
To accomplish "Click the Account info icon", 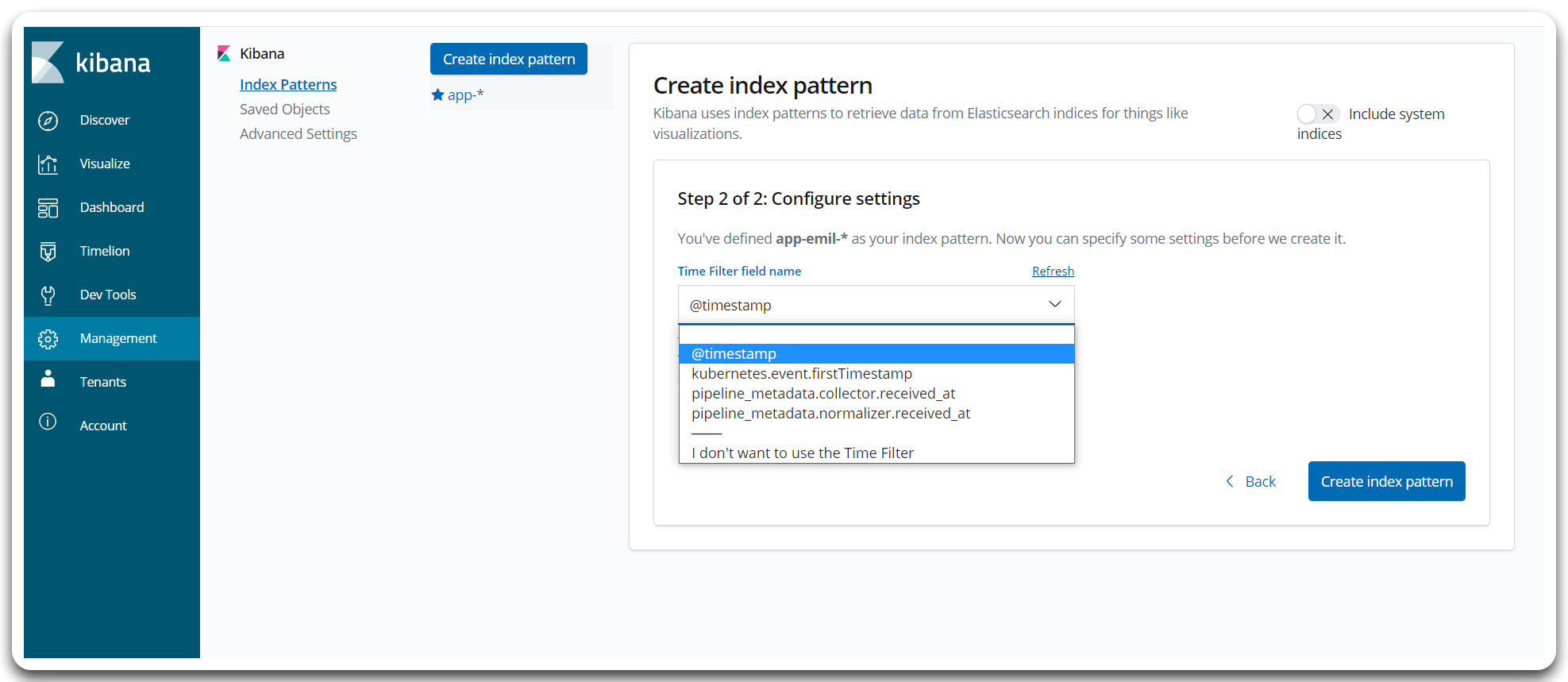I will [x=48, y=422].
